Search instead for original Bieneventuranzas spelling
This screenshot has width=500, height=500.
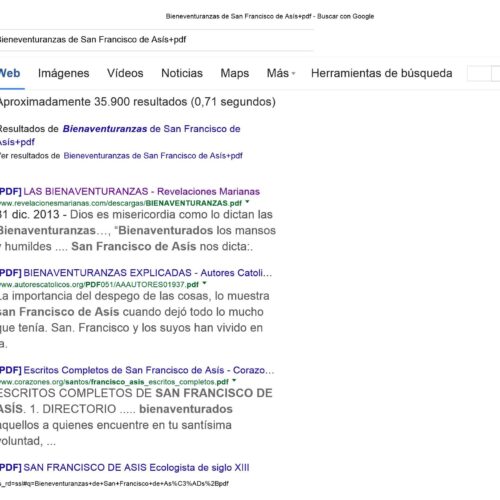click(153, 156)
